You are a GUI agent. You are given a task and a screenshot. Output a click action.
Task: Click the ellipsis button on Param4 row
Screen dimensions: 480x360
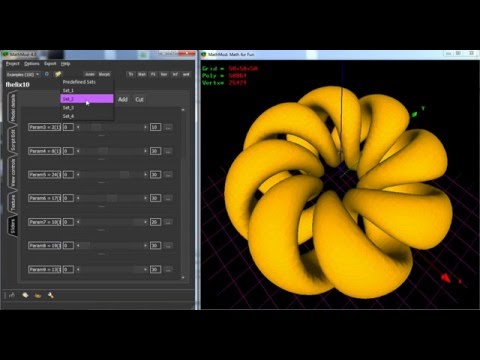click(x=168, y=151)
